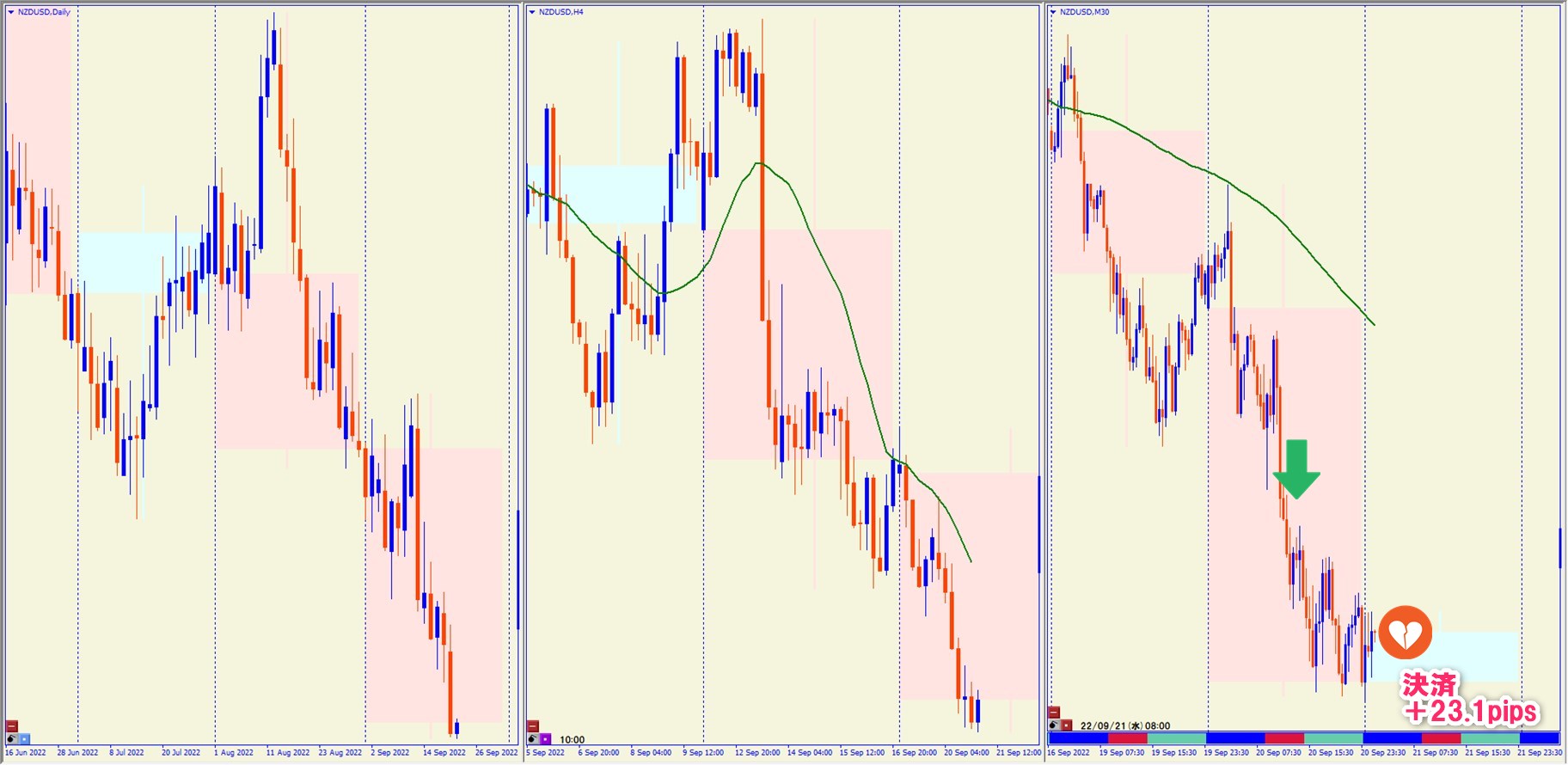
Task: Click red minus button in H4 chart
Action: click(533, 726)
